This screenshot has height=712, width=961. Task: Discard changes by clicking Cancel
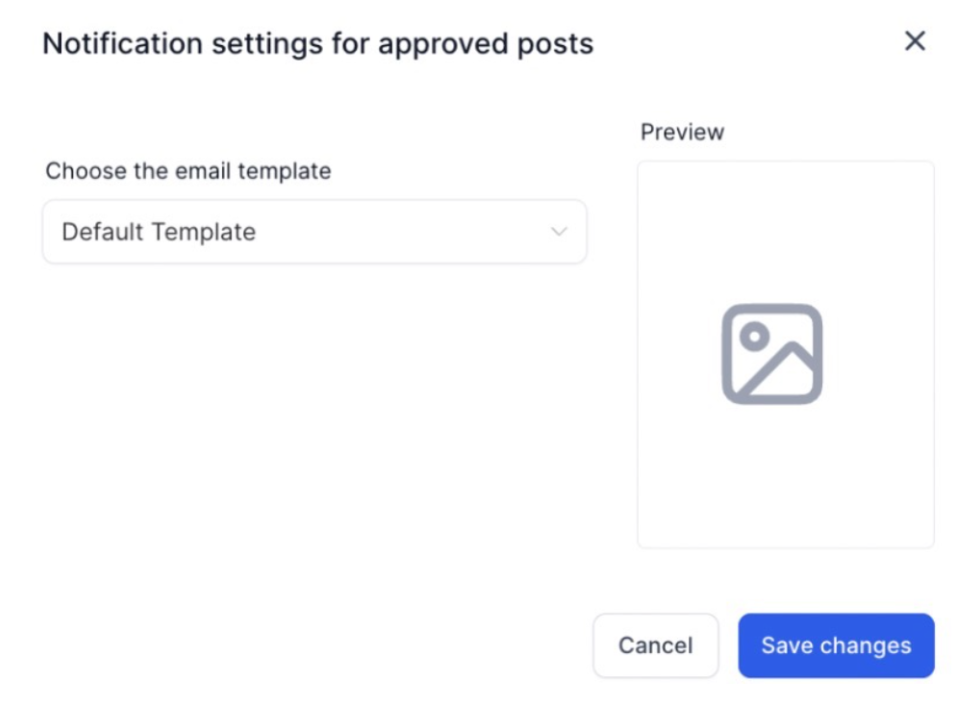655,645
